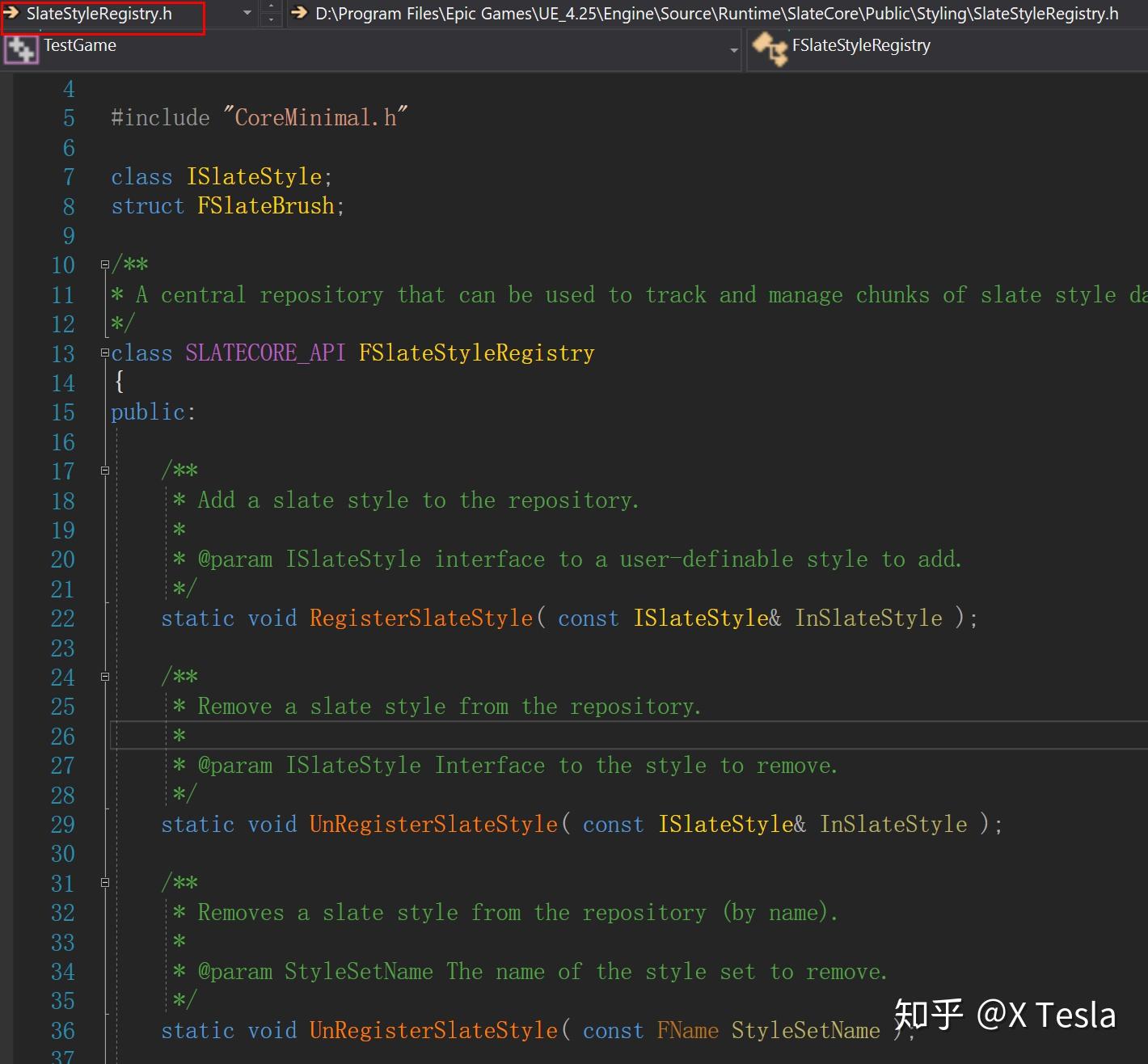Collapse the comment block at line 24

(105, 678)
